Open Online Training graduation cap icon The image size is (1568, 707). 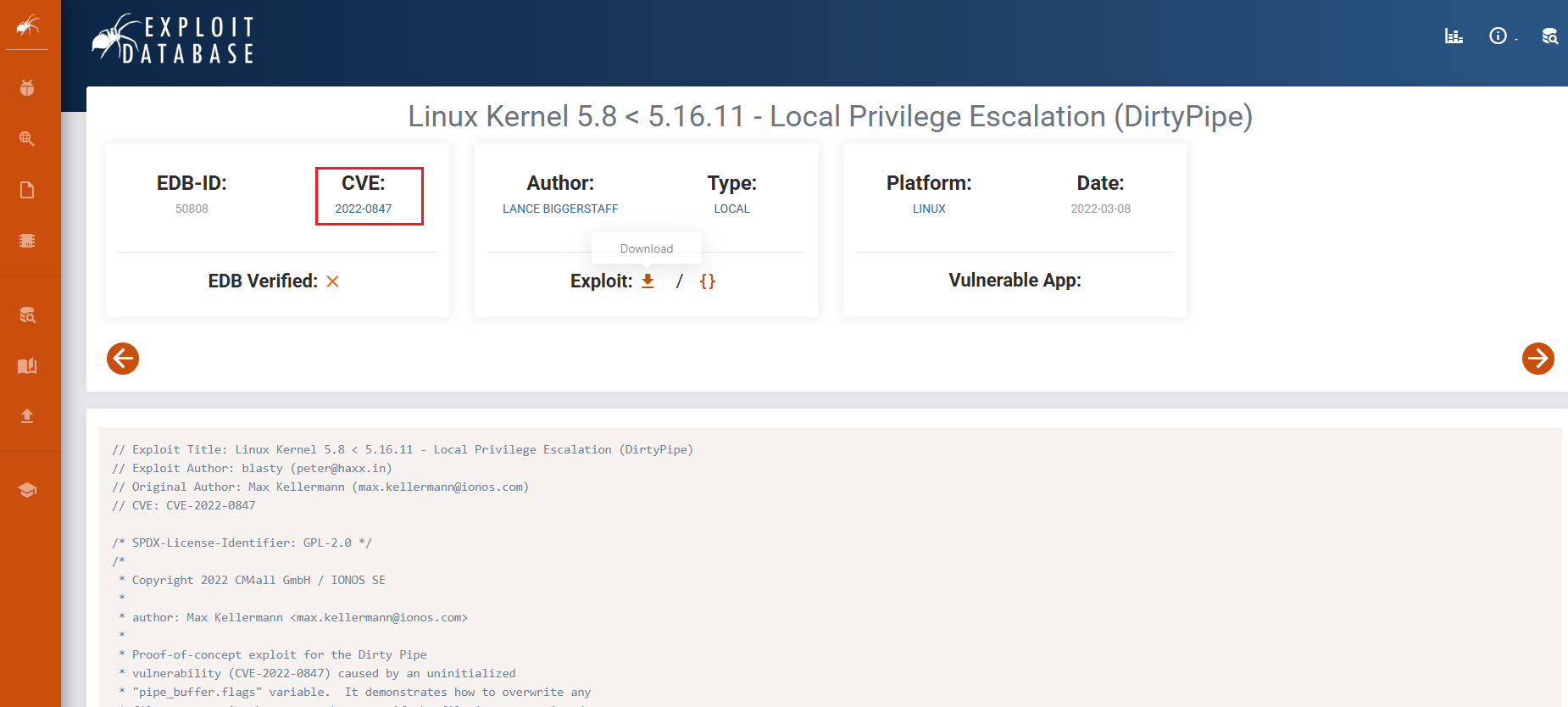point(27,490)
